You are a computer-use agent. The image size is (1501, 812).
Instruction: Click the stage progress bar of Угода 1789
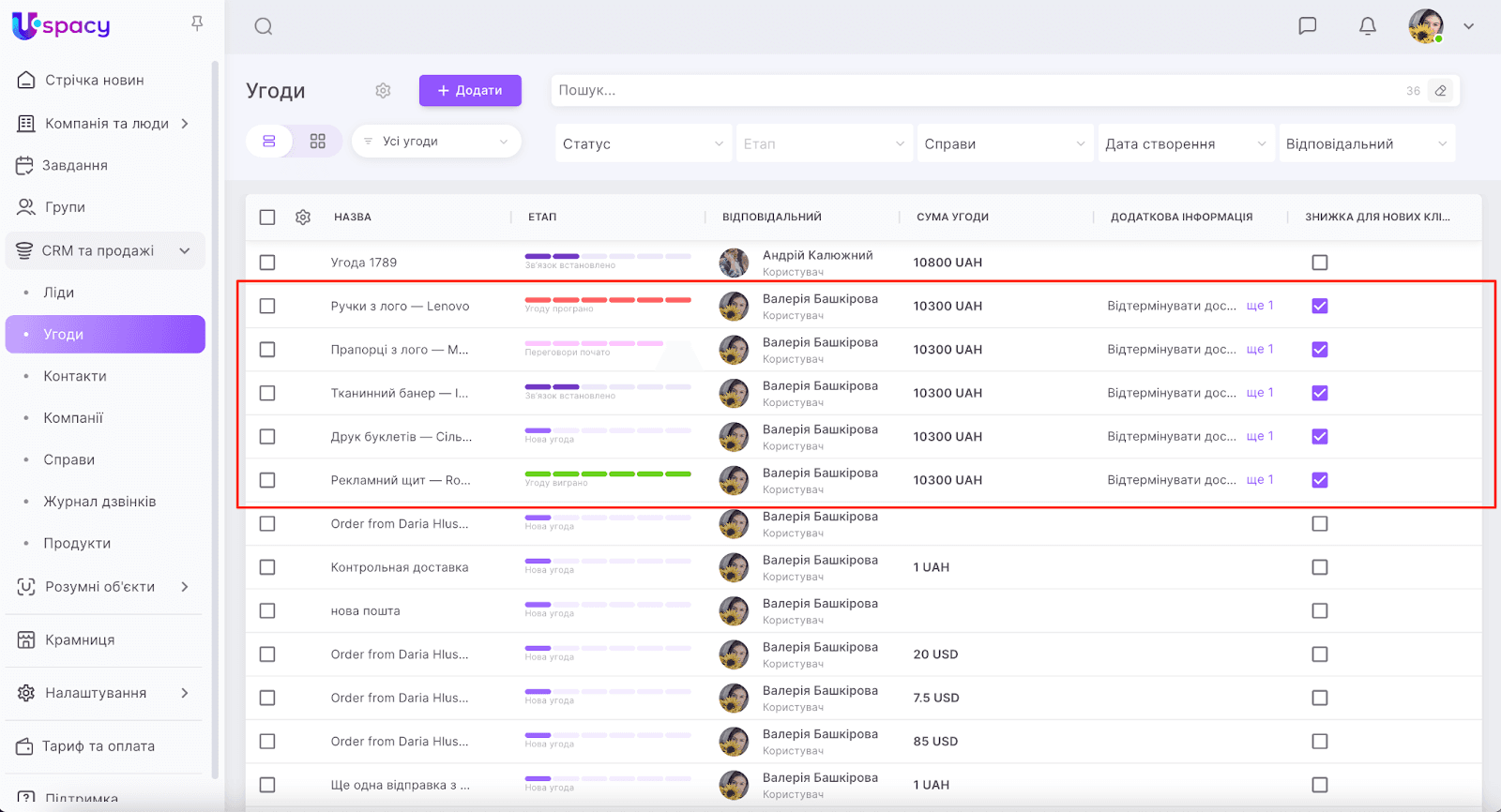[608, 256]
